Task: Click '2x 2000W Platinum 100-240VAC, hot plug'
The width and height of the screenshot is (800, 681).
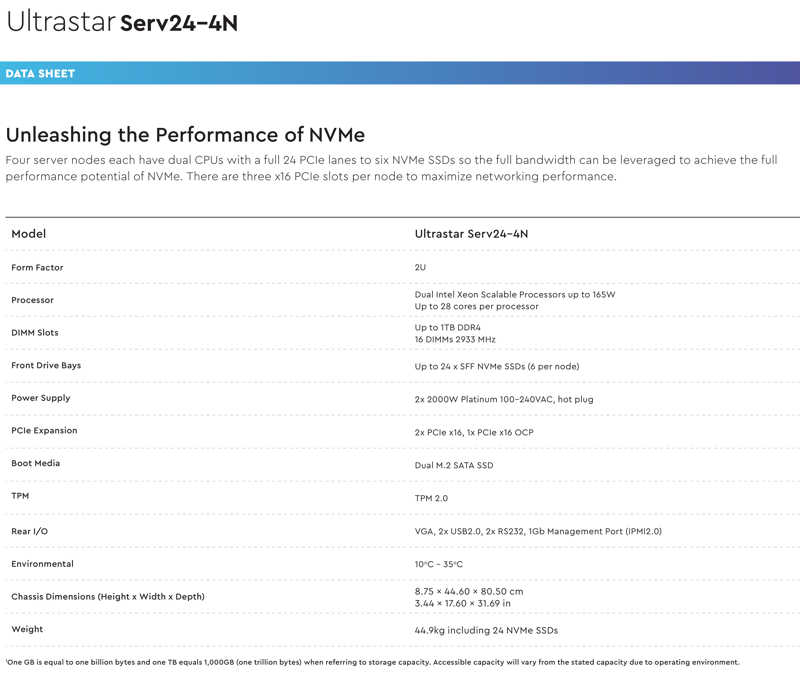Action: (x=504, y=399)
